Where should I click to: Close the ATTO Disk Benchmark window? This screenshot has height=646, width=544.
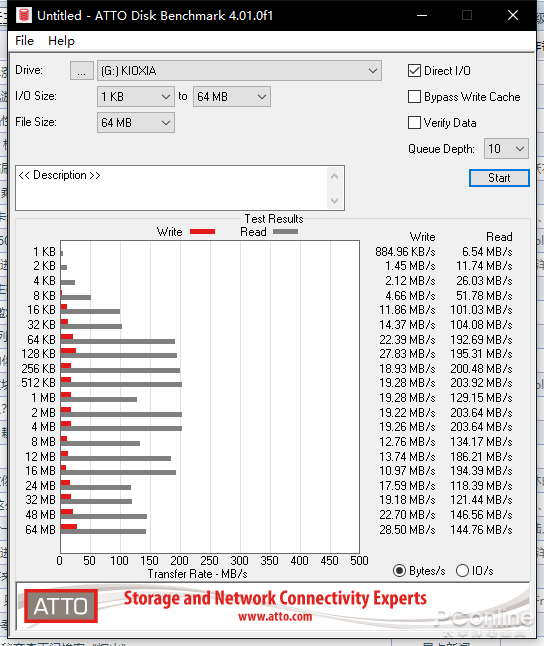pyautogui.click(x=513, y=15)
